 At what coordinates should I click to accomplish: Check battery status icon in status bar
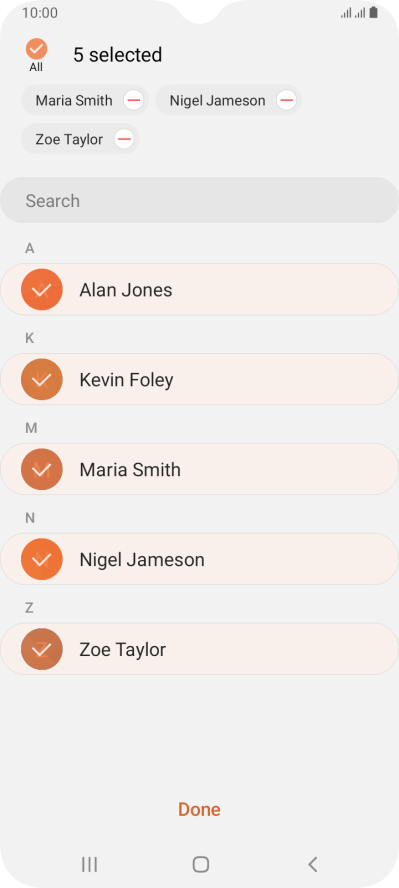click(374, 12)
